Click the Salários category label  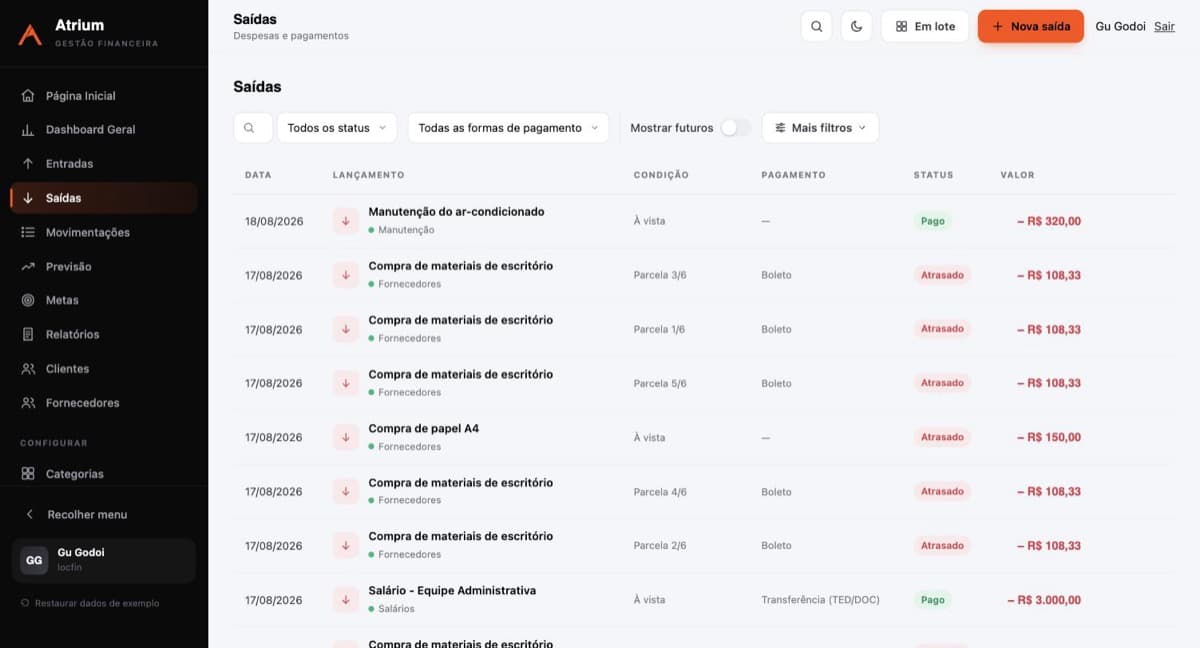[396, 609]
